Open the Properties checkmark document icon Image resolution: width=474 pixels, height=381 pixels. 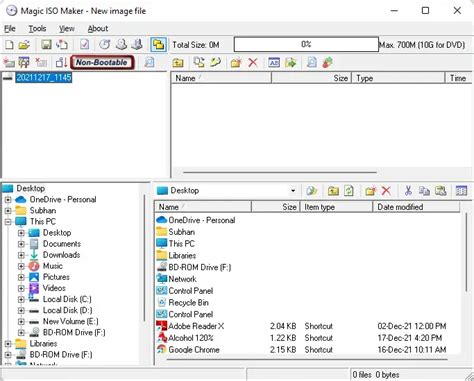point(85,45)
